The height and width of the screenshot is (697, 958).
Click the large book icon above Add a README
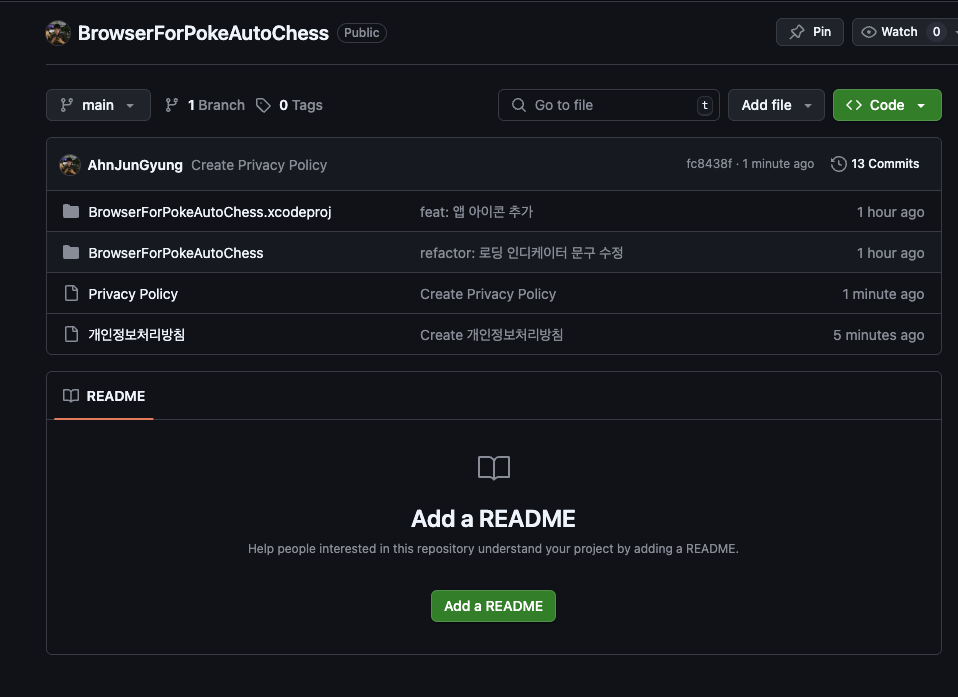(x=494, y=468)
